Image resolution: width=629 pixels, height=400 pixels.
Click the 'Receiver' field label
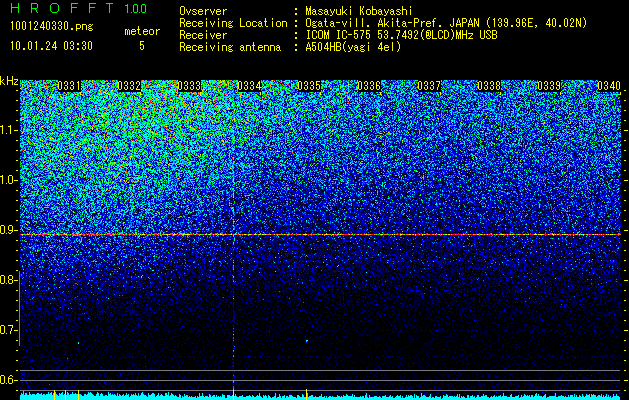203,35
